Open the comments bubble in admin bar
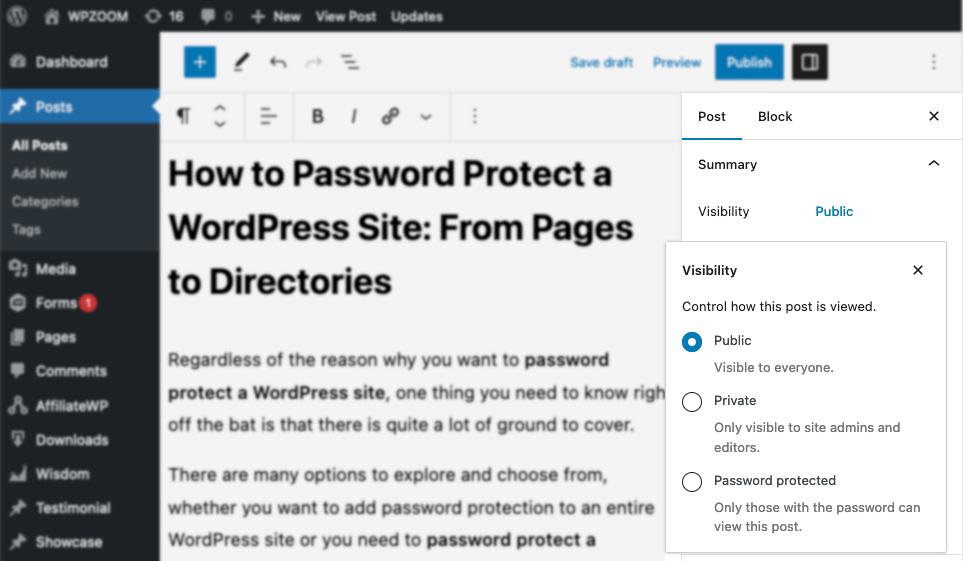Screen dimensions: 963x561 click(x=216, y=17)
